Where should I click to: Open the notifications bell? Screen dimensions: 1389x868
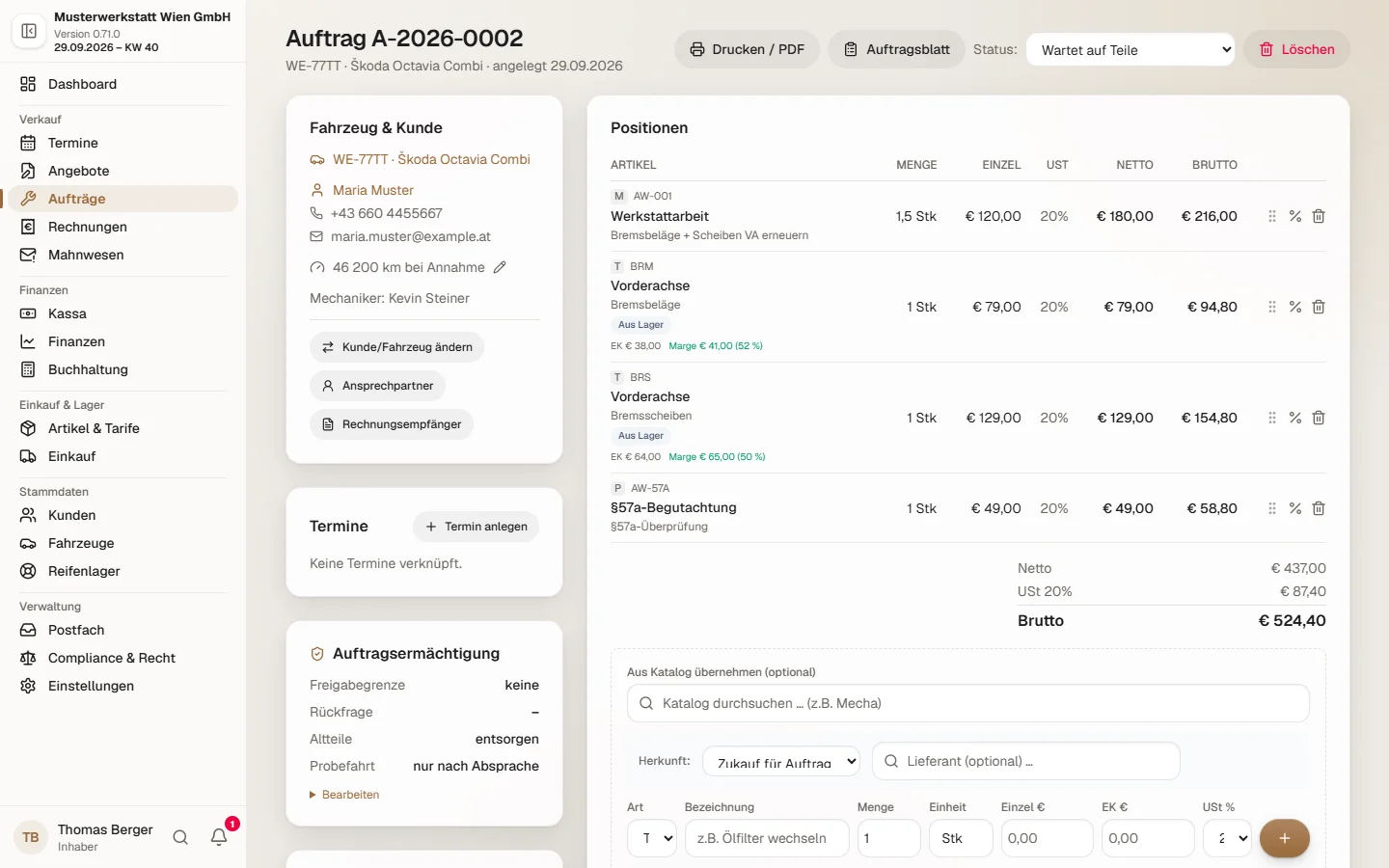(219, 837)
